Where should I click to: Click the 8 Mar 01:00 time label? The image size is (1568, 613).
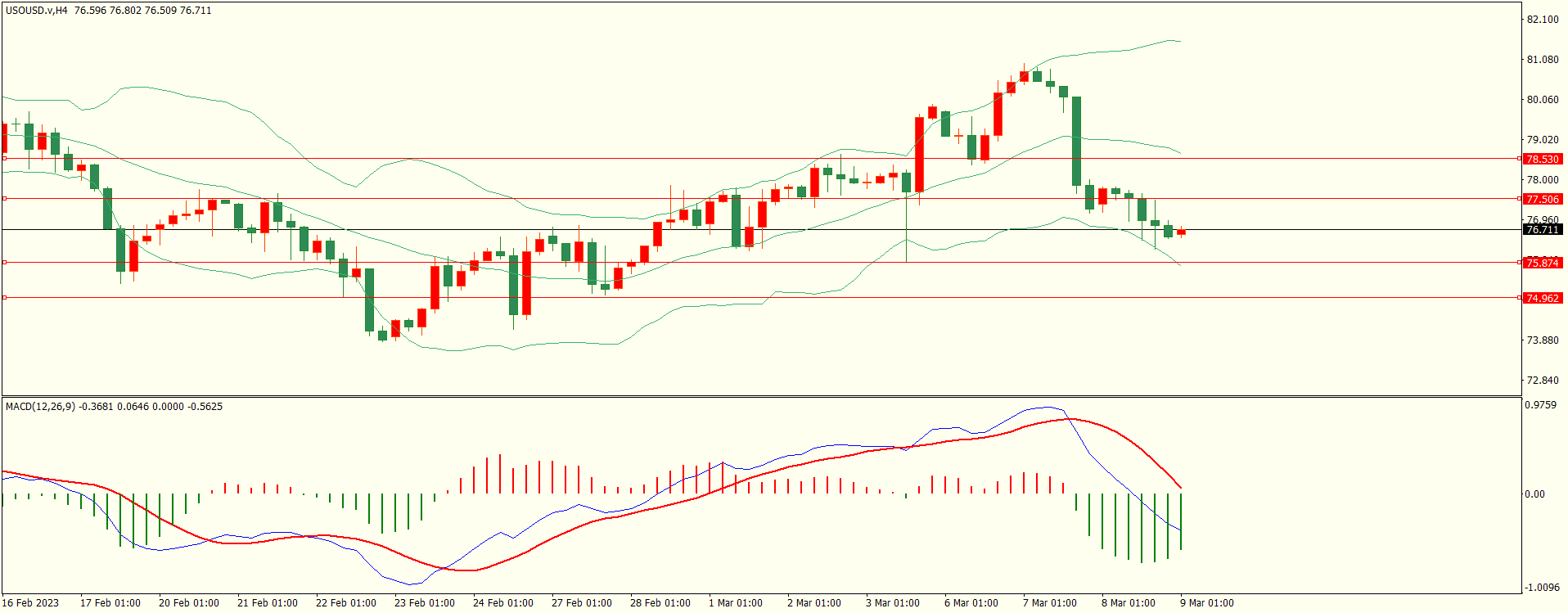[1129, 603]
